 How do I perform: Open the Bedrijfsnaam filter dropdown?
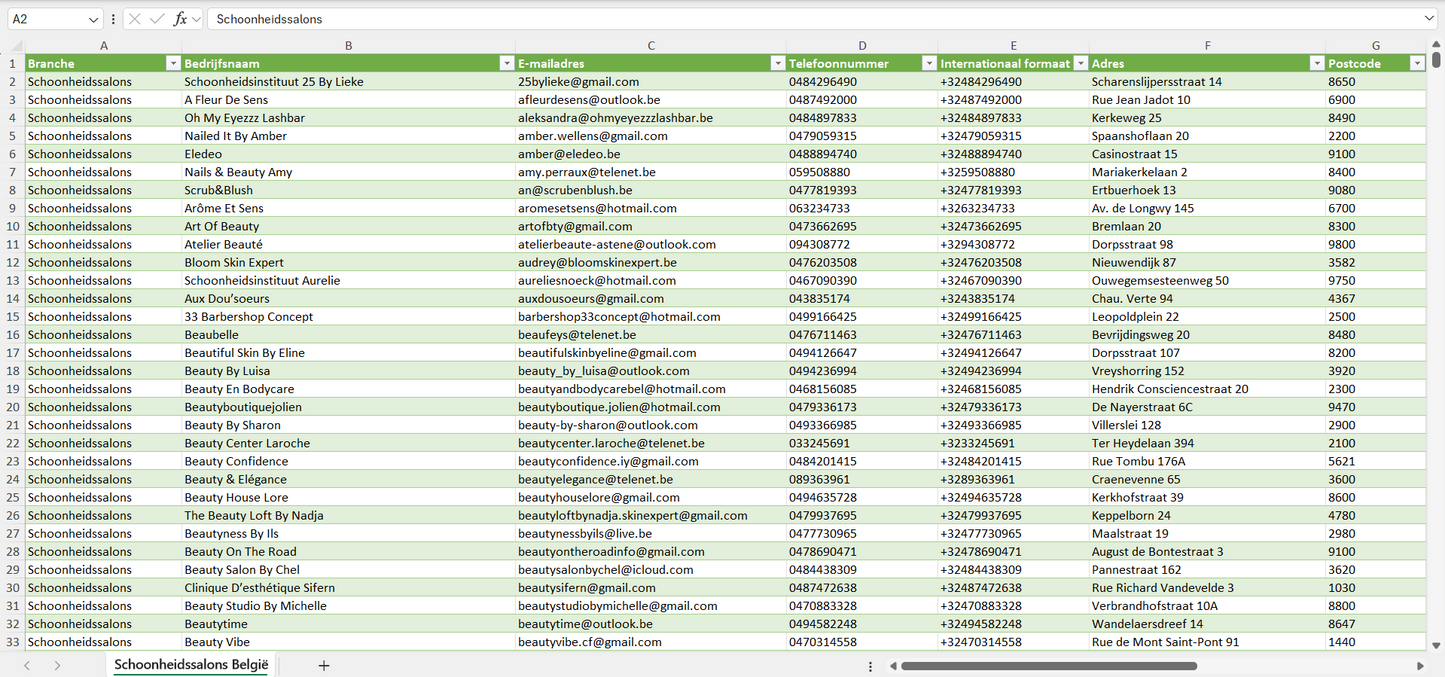(x=506, y=63)
